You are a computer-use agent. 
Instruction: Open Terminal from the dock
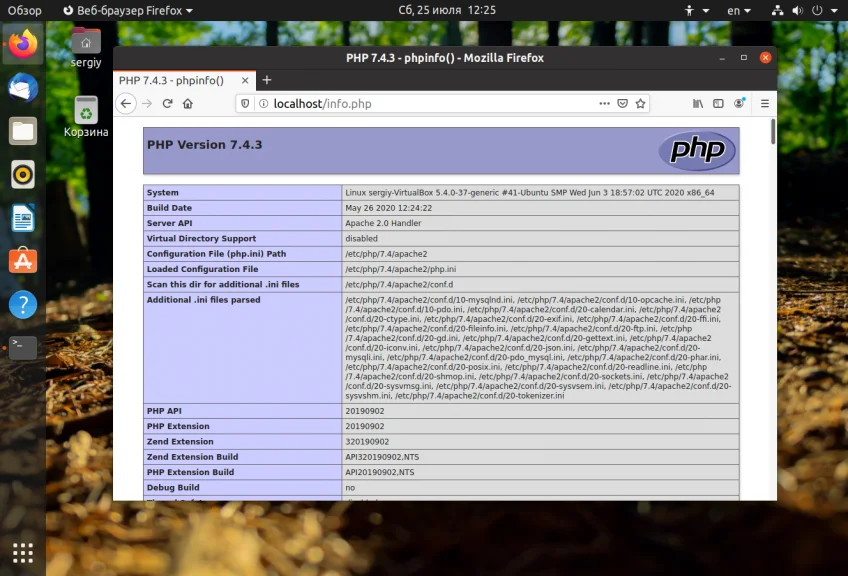coord(23,348)
